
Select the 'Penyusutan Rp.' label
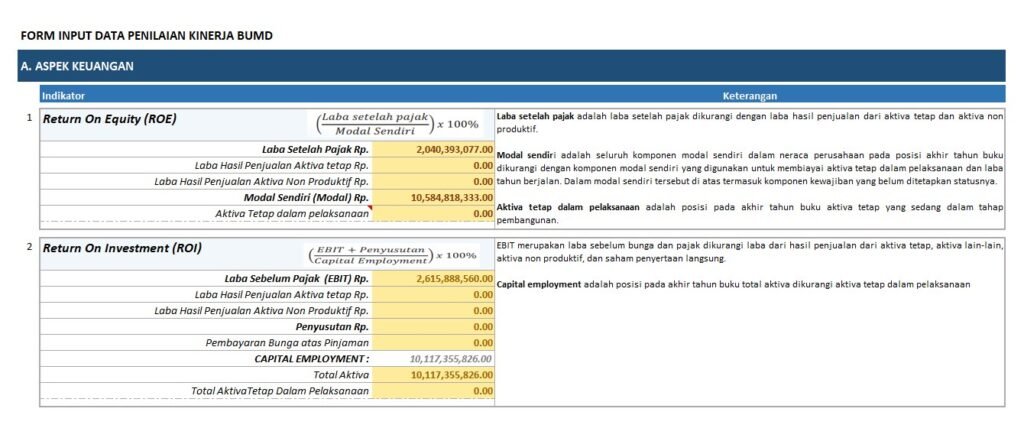click(x=332, y=327)
